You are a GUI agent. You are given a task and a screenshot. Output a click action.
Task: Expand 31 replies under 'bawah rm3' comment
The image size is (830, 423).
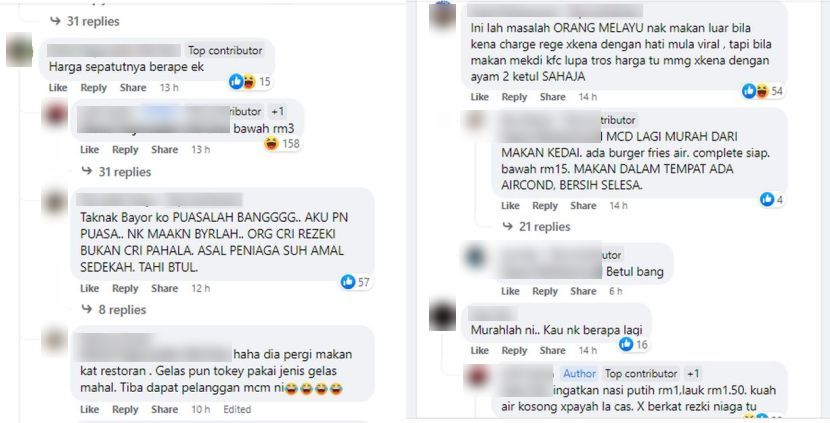(x=116, y=172)
